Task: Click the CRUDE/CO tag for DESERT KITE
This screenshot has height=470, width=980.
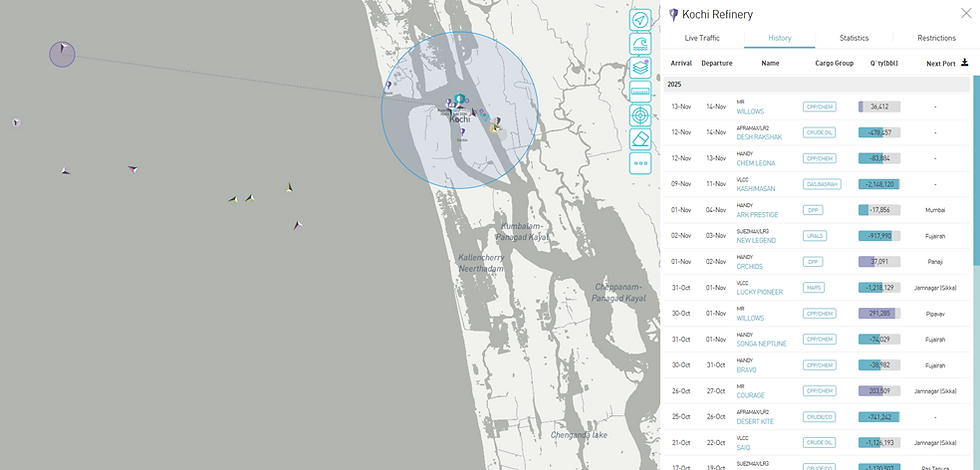Action: click(819, 417)
